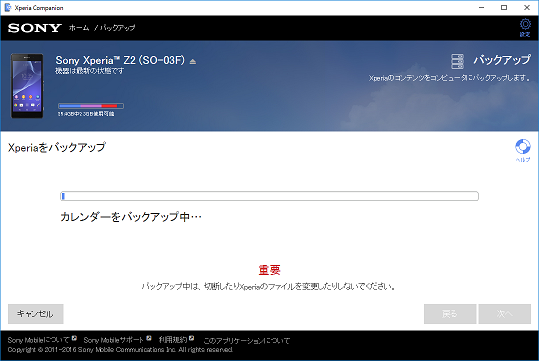539x361 pixels.
Task: Click the 戻る button
Action: coord(450,314)
